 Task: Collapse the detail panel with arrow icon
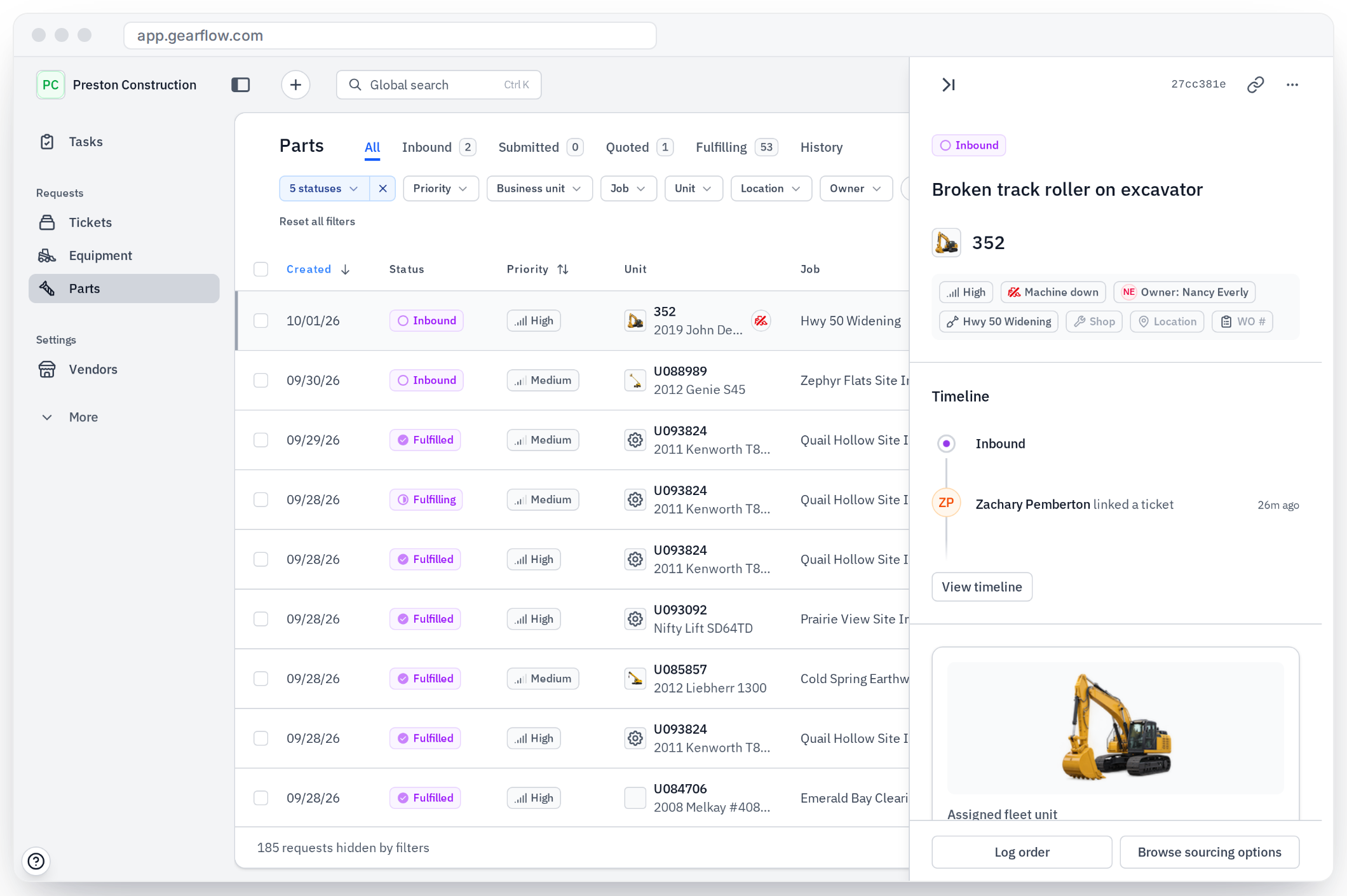[x=949, y=85]
